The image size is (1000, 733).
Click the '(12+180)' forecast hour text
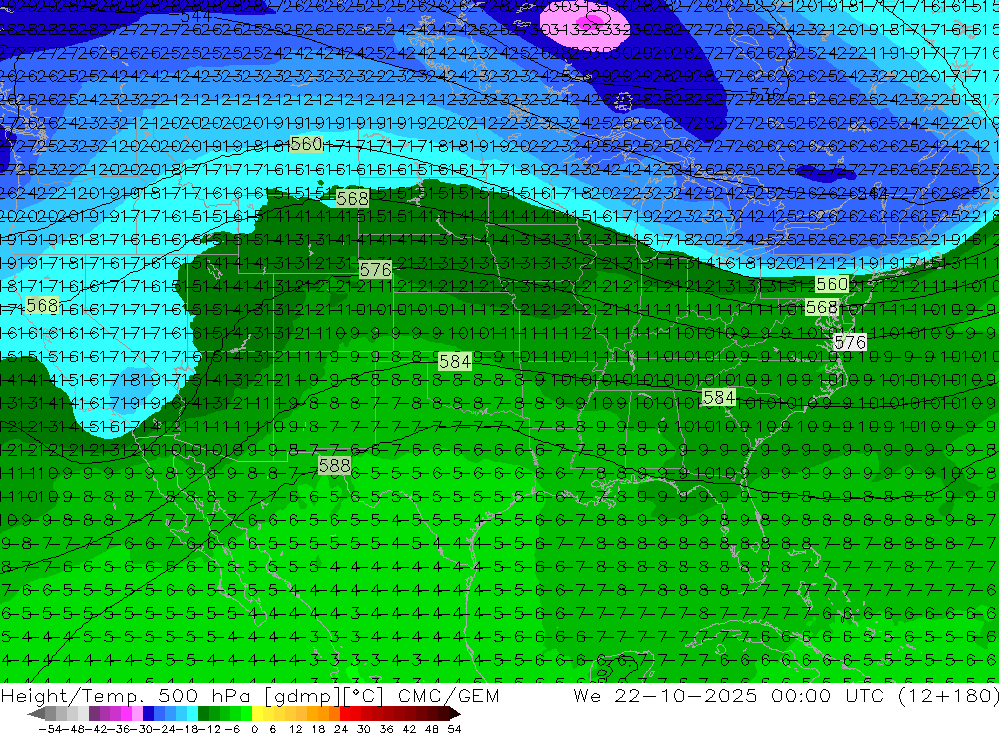click(948, 695)
